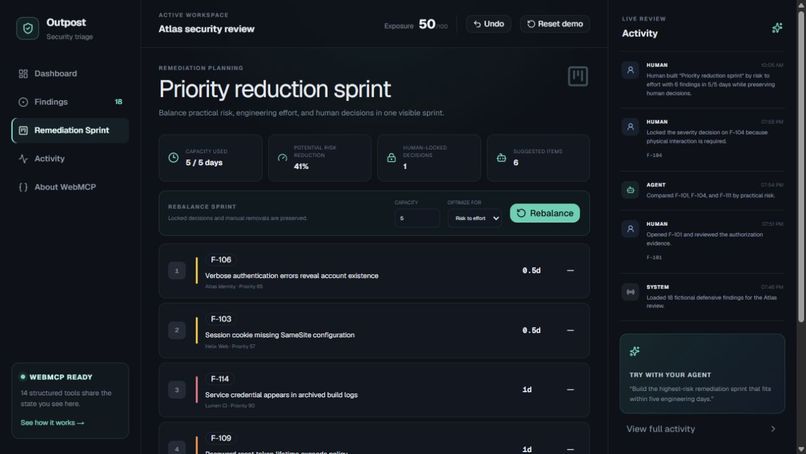The width and height of the screenshot is (806, 454).
Task: Click the clock icon in Capacity used card
Action: (173, 158)
